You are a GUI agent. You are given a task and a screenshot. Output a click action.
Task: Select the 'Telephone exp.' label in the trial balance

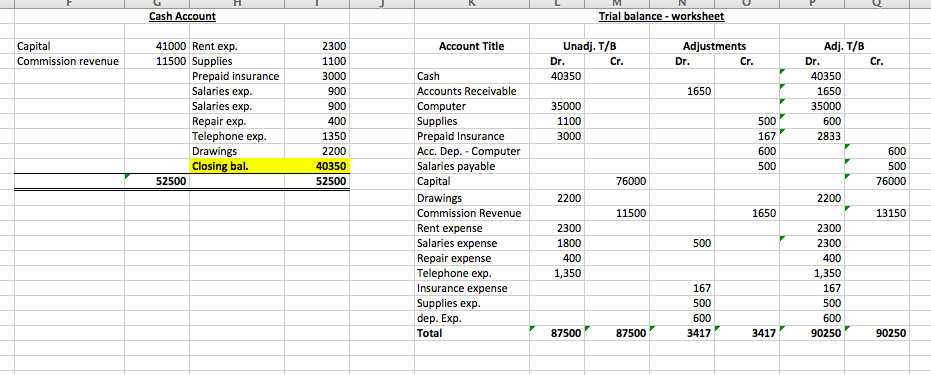471,273
